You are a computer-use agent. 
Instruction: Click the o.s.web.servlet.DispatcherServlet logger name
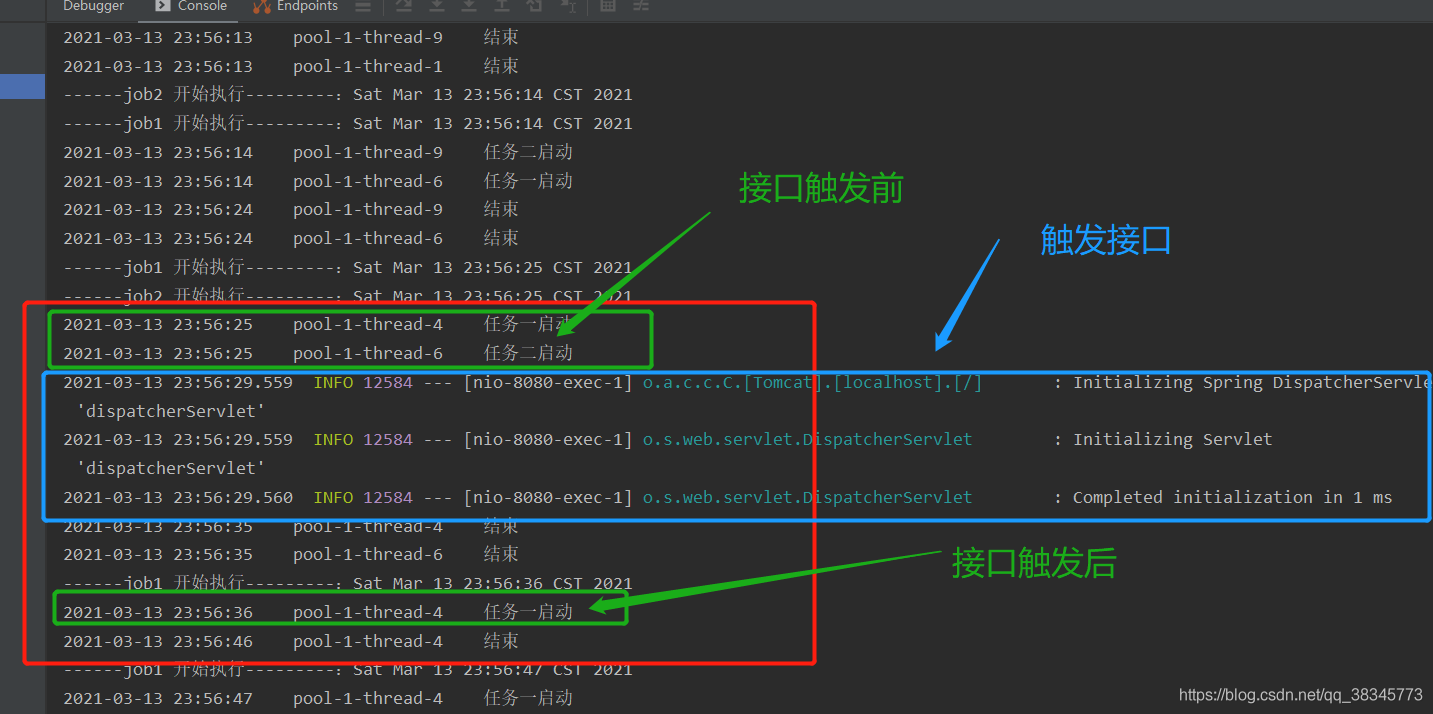tap(806, 439)
